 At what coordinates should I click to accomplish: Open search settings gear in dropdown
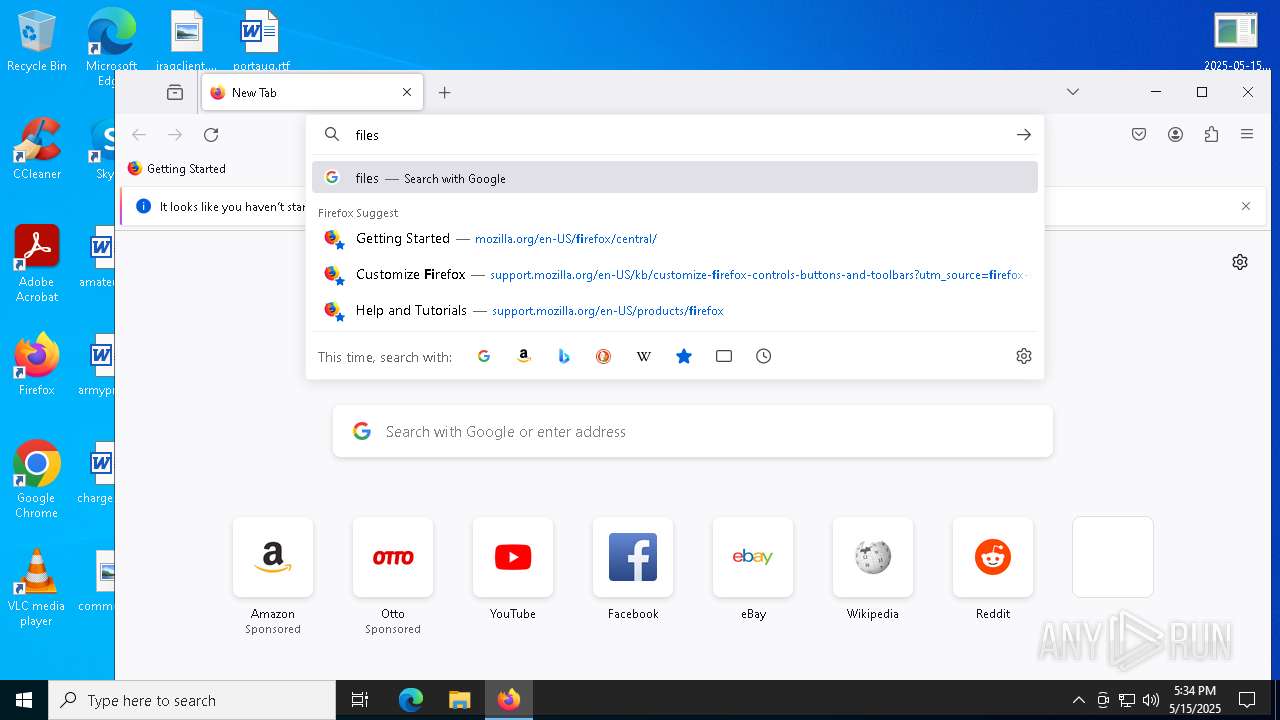[x=1024, y=356]
